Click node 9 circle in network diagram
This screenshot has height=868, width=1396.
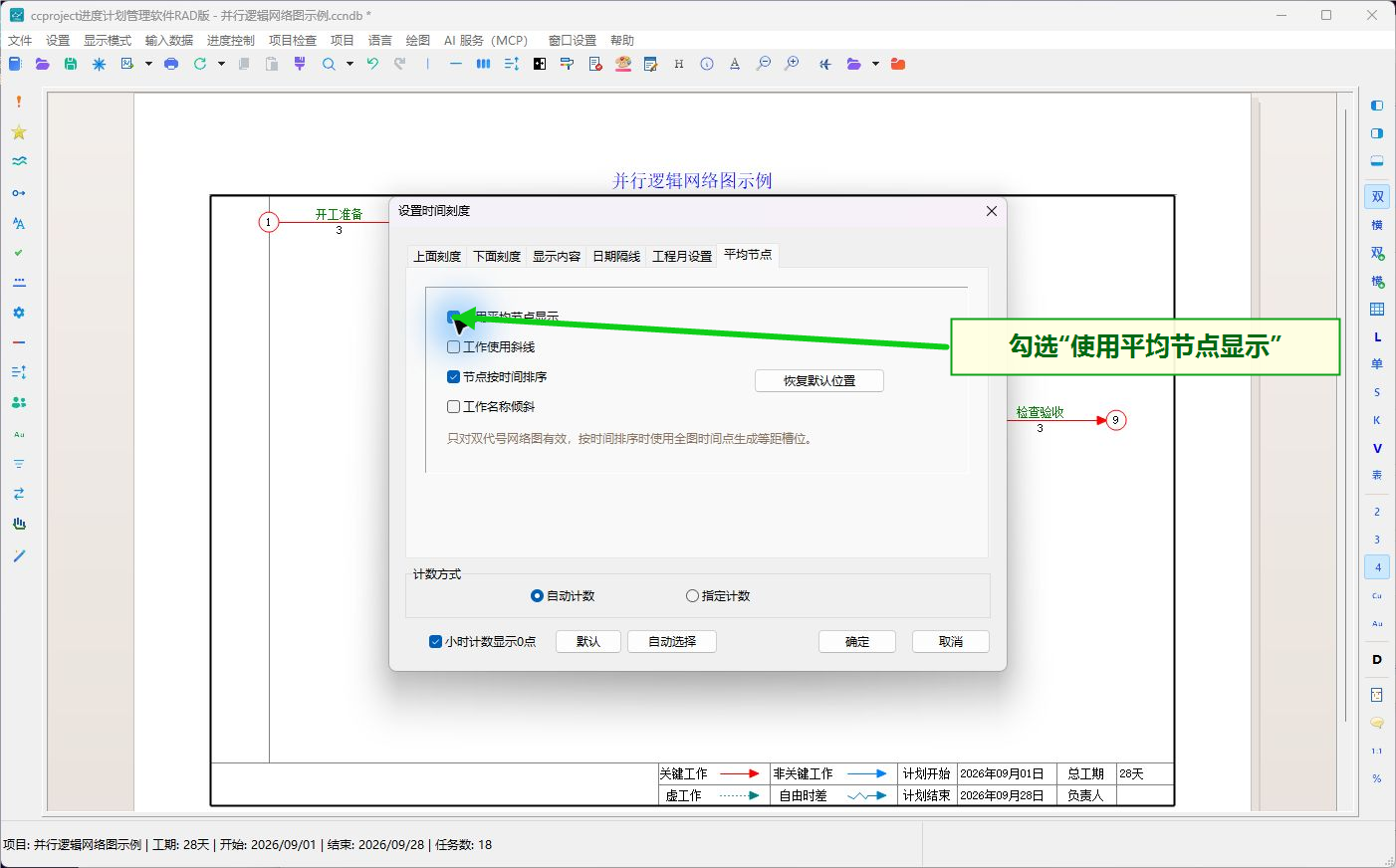click(x=1116, y=420)
